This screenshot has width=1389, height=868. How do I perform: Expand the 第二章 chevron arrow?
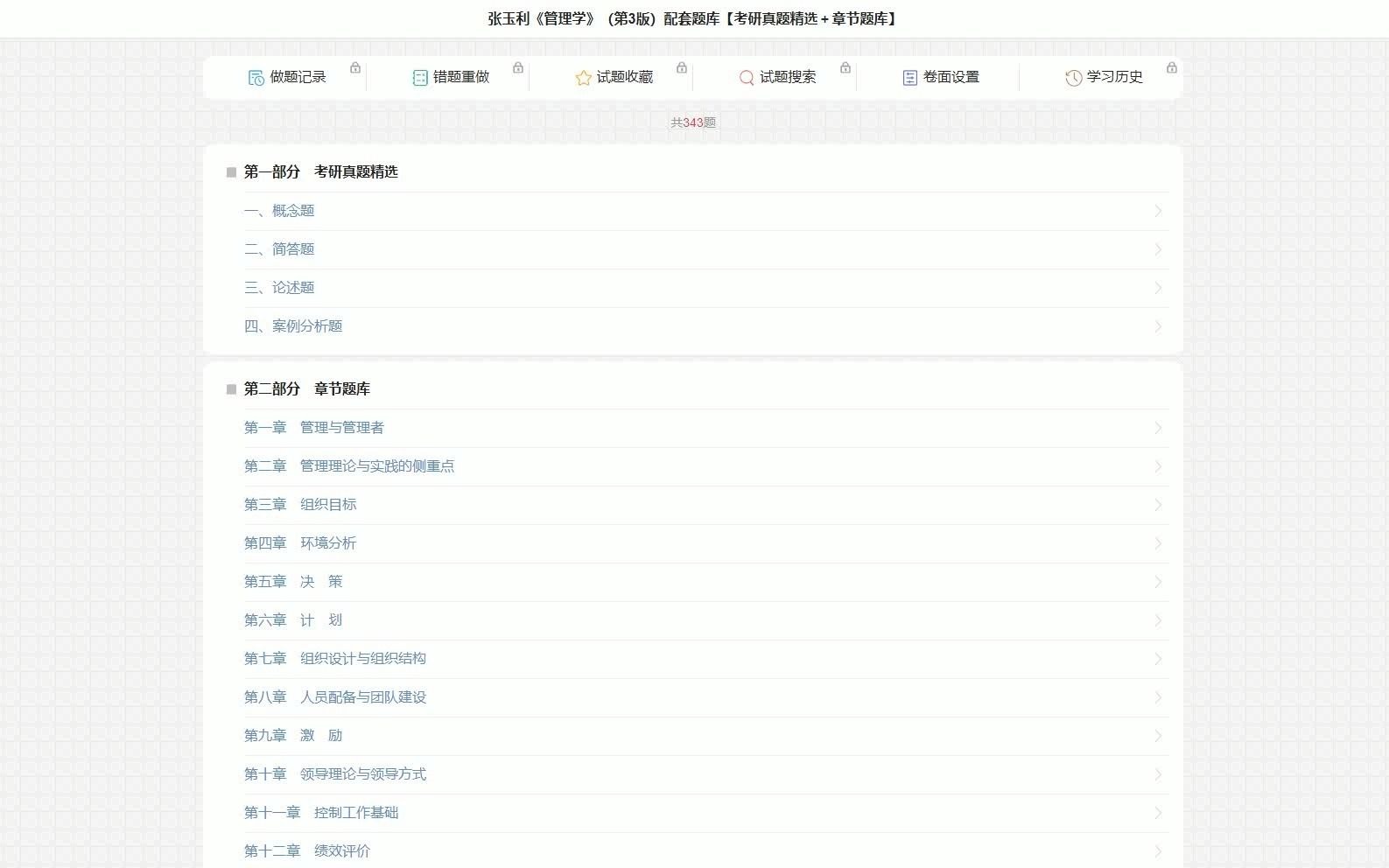(1158, 466)
